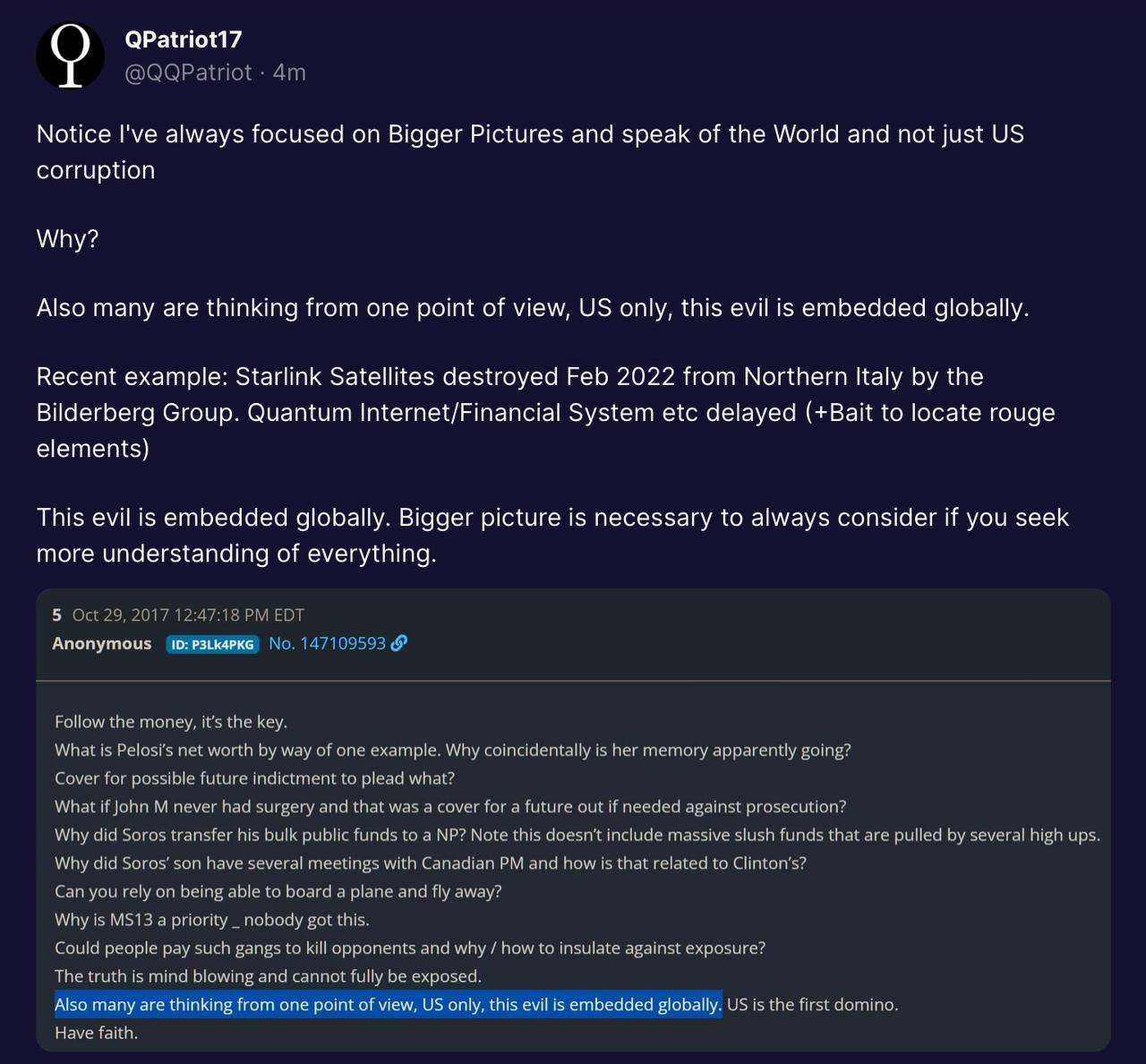The width and height of the screenshot is (1146, 1064).
Task: Click the blue highlighted sentence in quoted post
Action: (388, 1004)
